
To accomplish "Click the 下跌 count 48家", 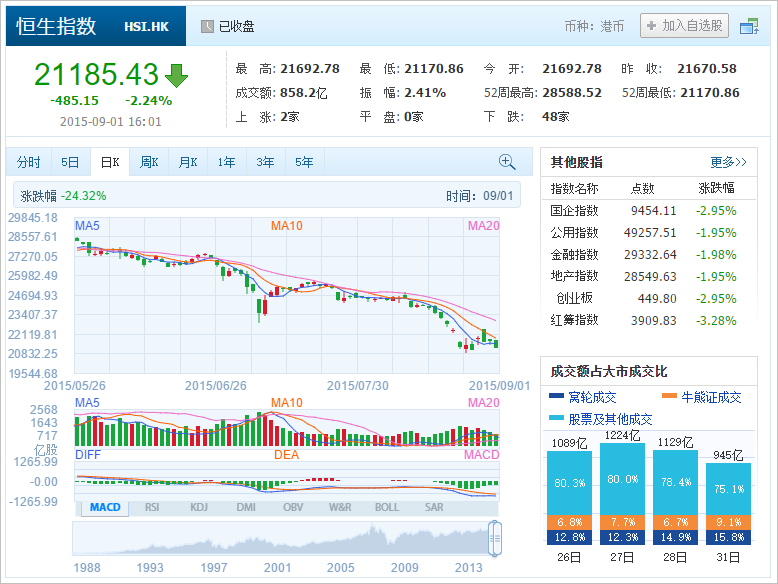I will (x=556, y=117).
